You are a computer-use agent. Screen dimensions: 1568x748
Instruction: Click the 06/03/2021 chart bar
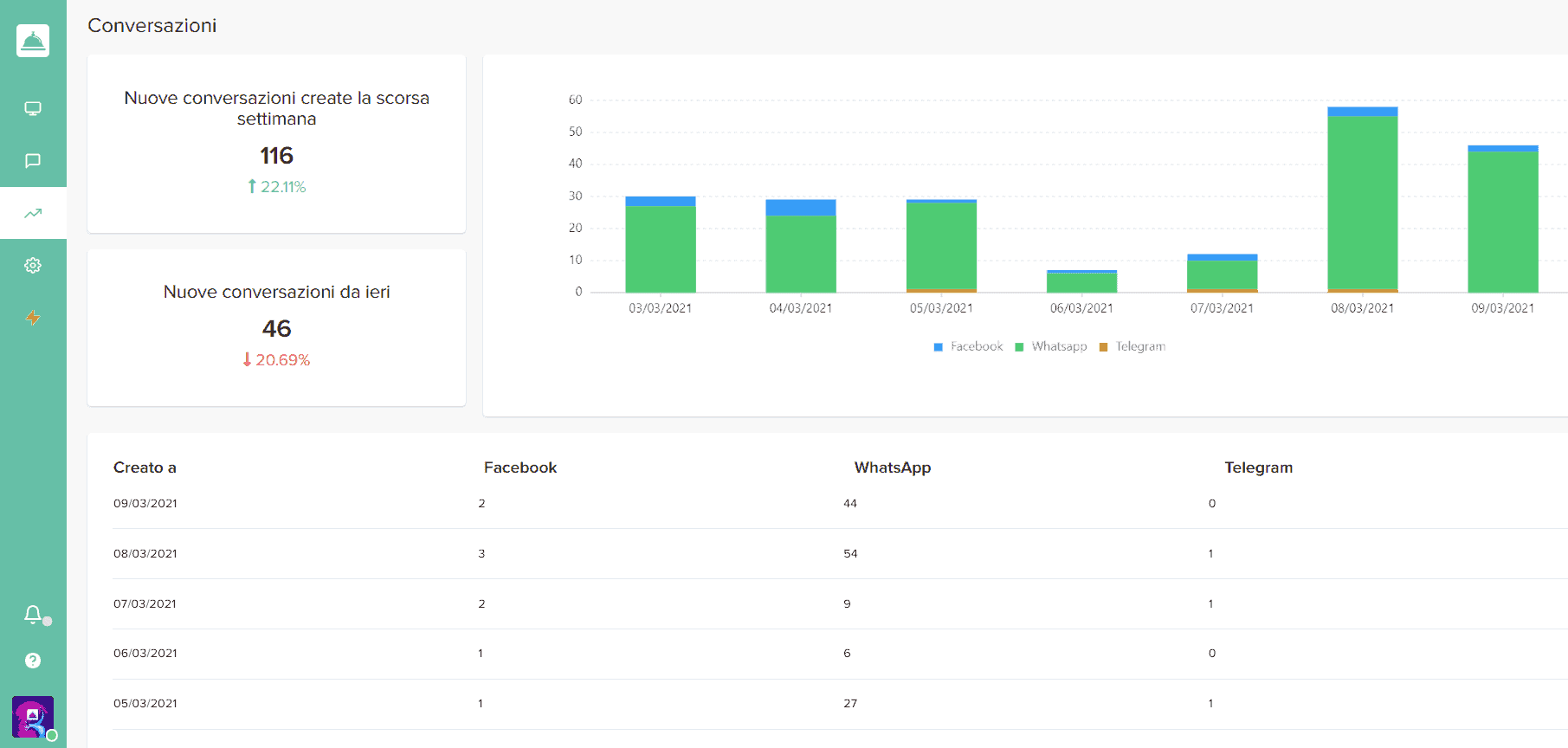(1081, 281)
